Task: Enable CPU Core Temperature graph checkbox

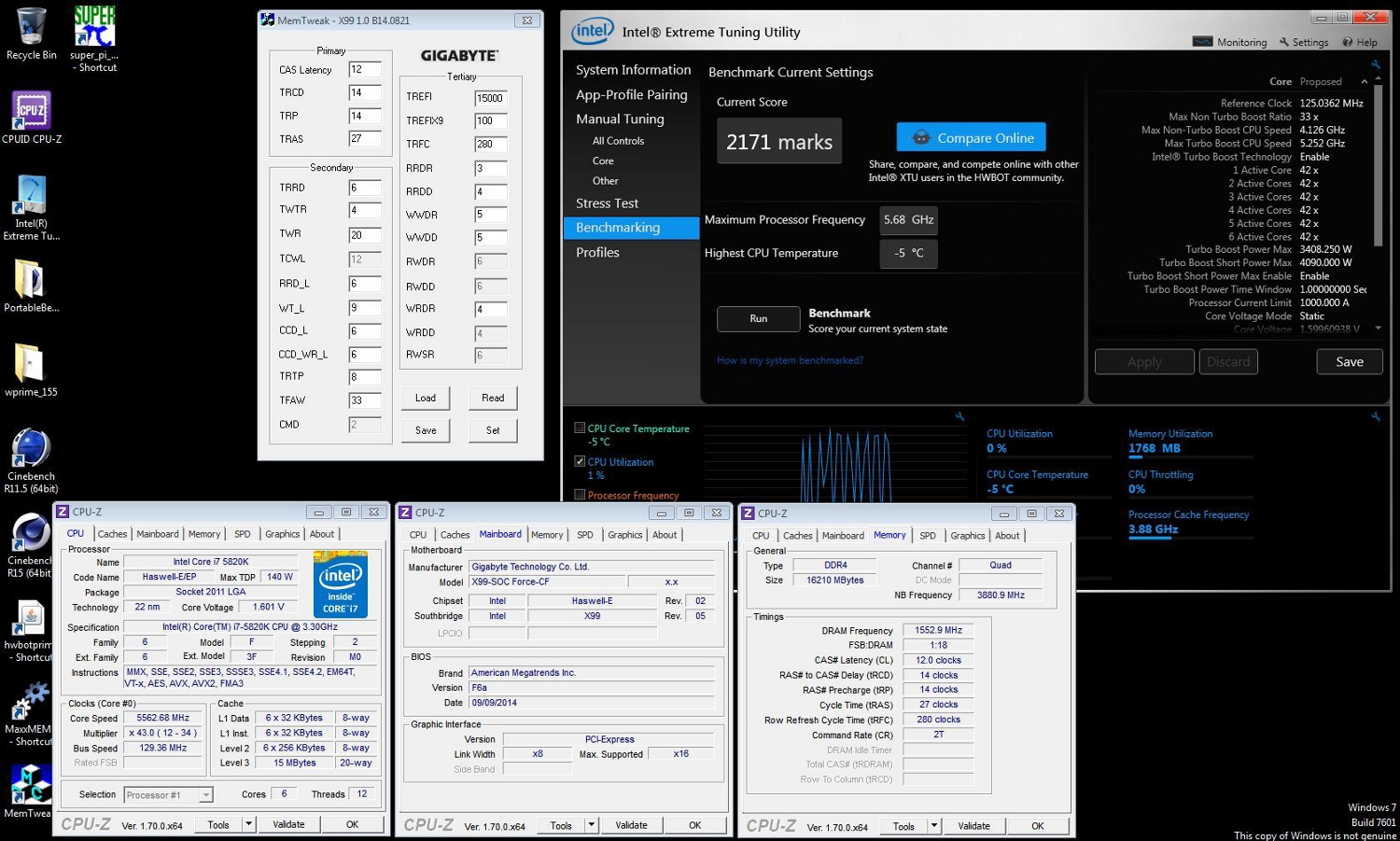Action: (580, 428)
